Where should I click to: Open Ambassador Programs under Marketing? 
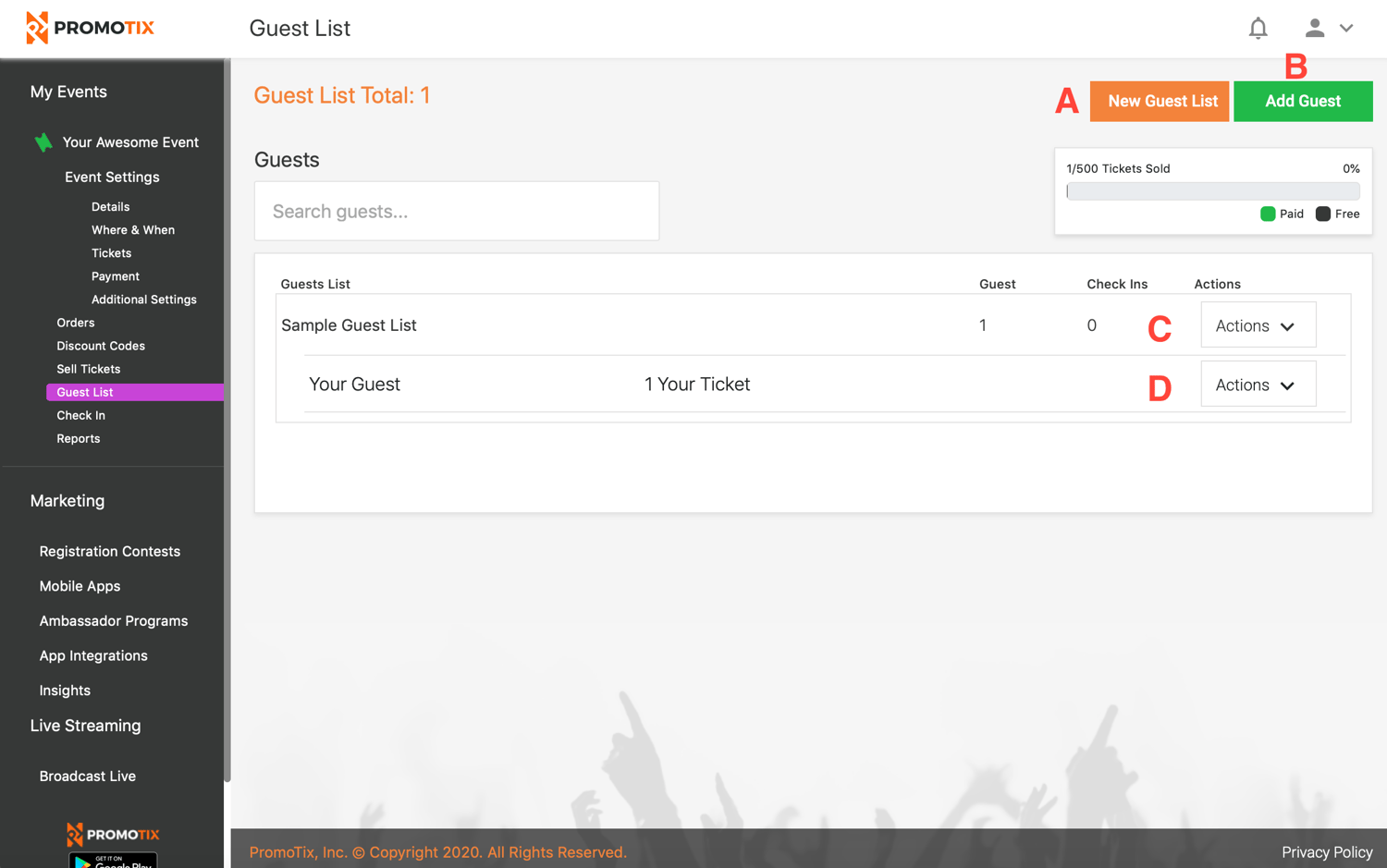[x=113, y=620]
